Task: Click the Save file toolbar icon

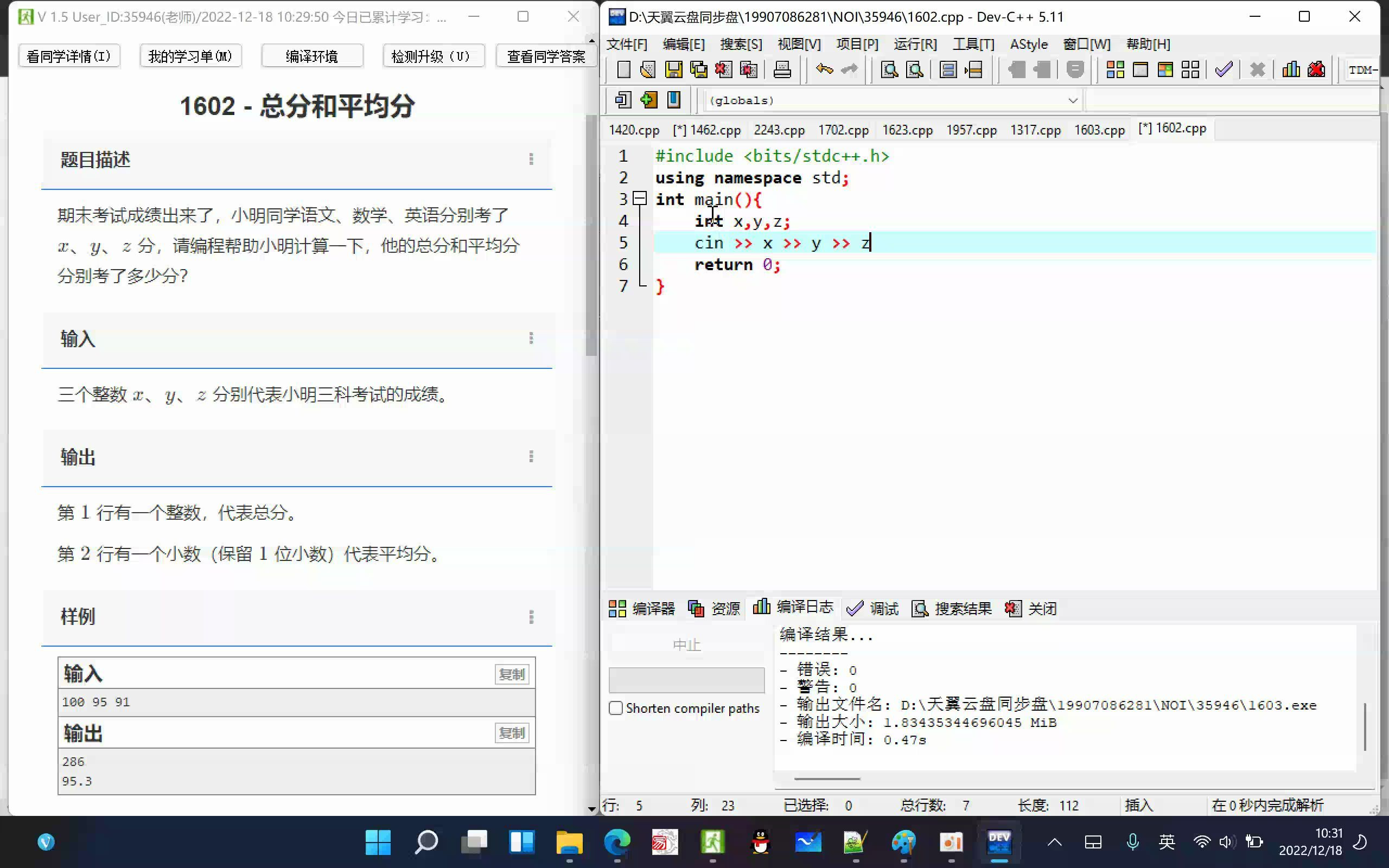Action: tap(673, 70)
